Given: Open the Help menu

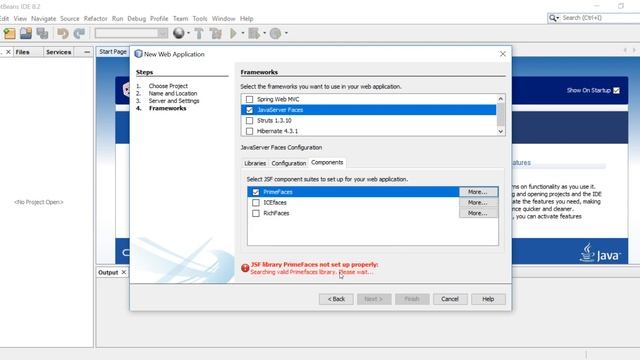Looking at the screenshot, I should click(247, 19).
